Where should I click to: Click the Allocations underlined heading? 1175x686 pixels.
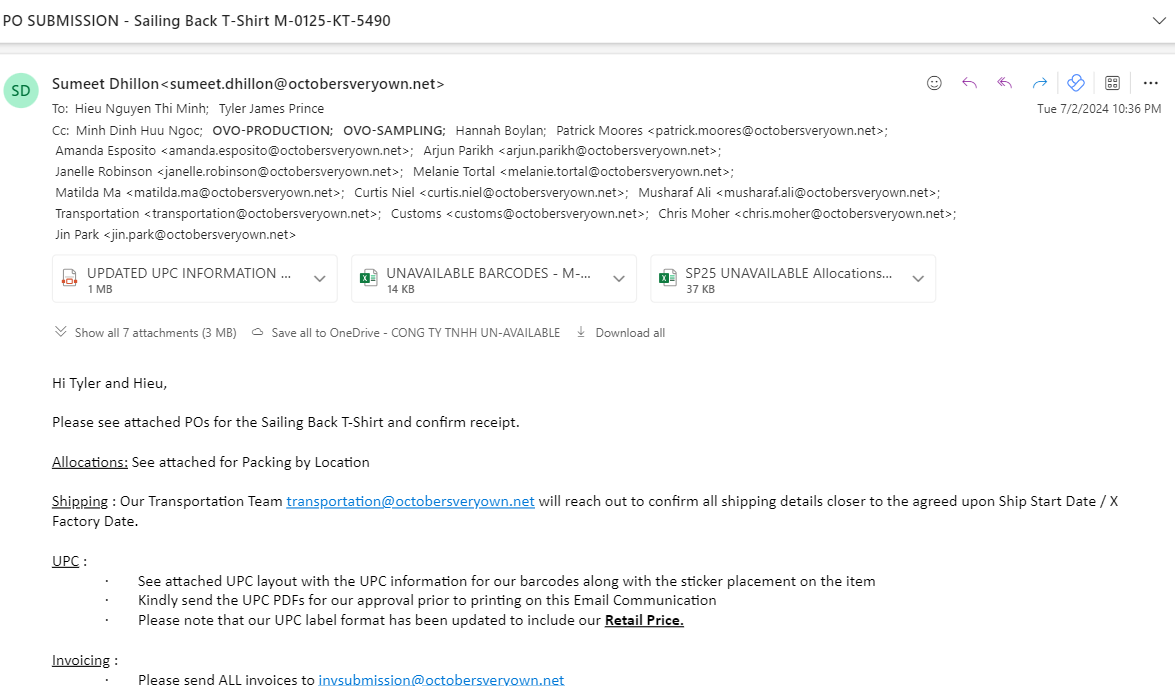90,462
